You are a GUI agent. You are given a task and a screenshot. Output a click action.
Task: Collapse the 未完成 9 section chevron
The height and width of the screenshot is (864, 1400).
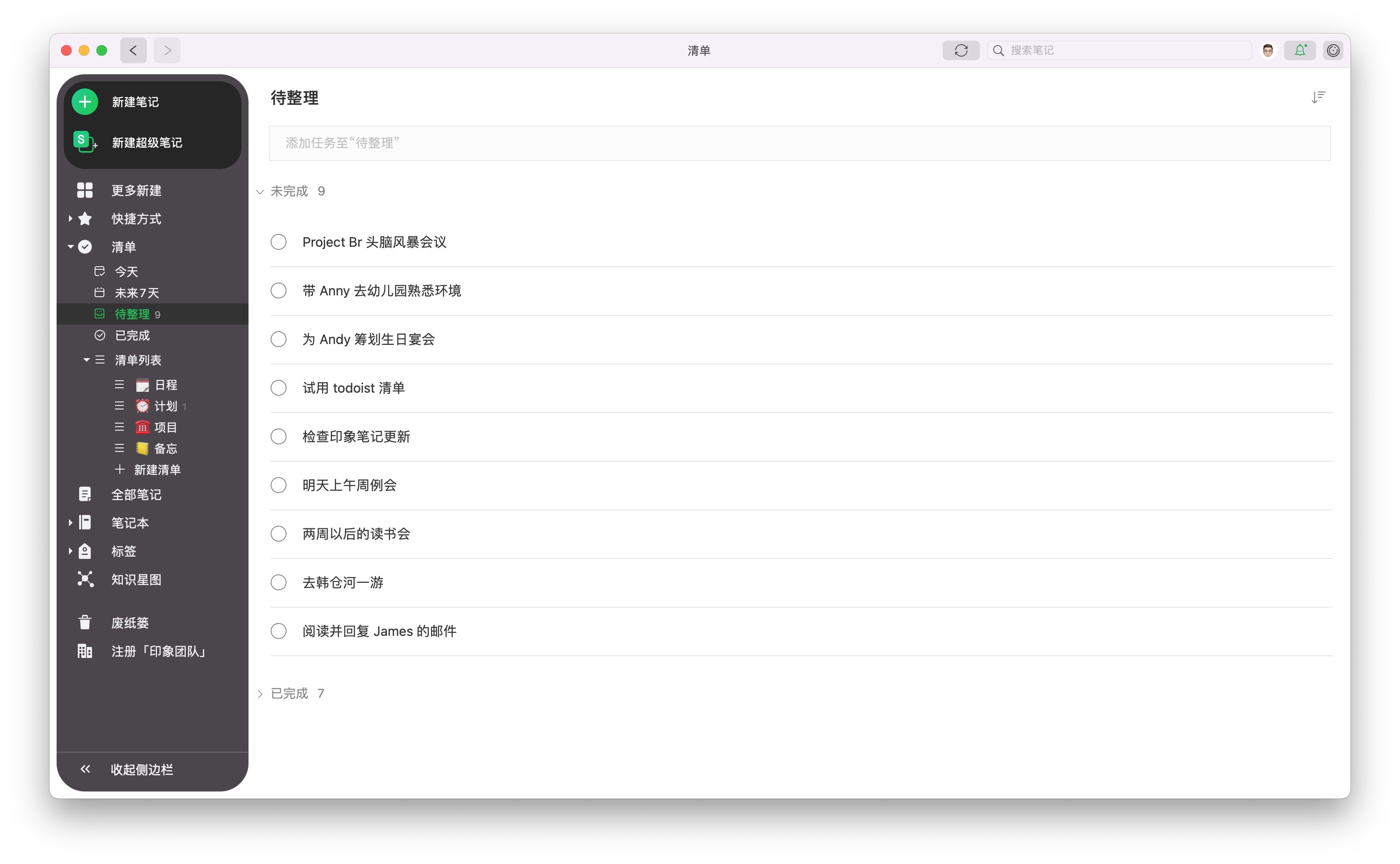(260, 192)
